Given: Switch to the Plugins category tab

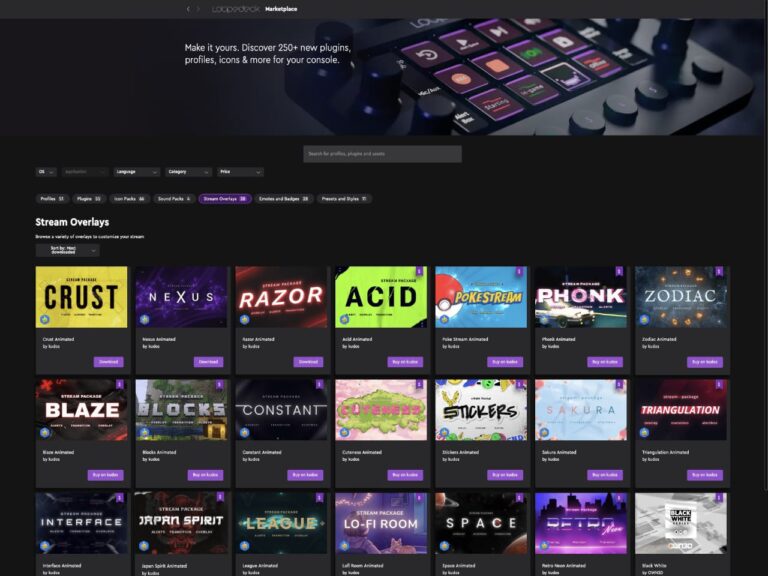Looking at the screenshot, I should click(88, 199).
